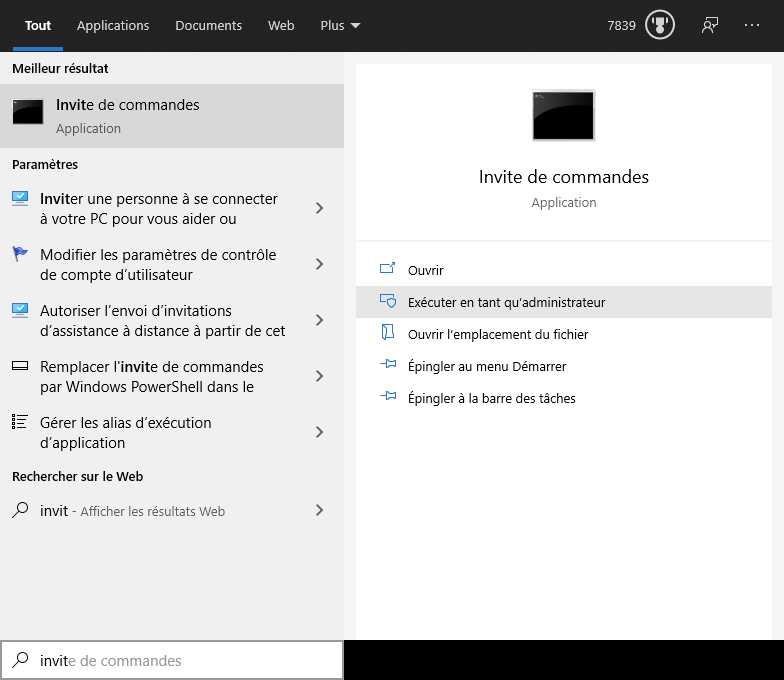The height and width of the screenshot is (680, 784).
Task: Expand arrow for Inviter une personne à se connecter
Action: [319, 208]
